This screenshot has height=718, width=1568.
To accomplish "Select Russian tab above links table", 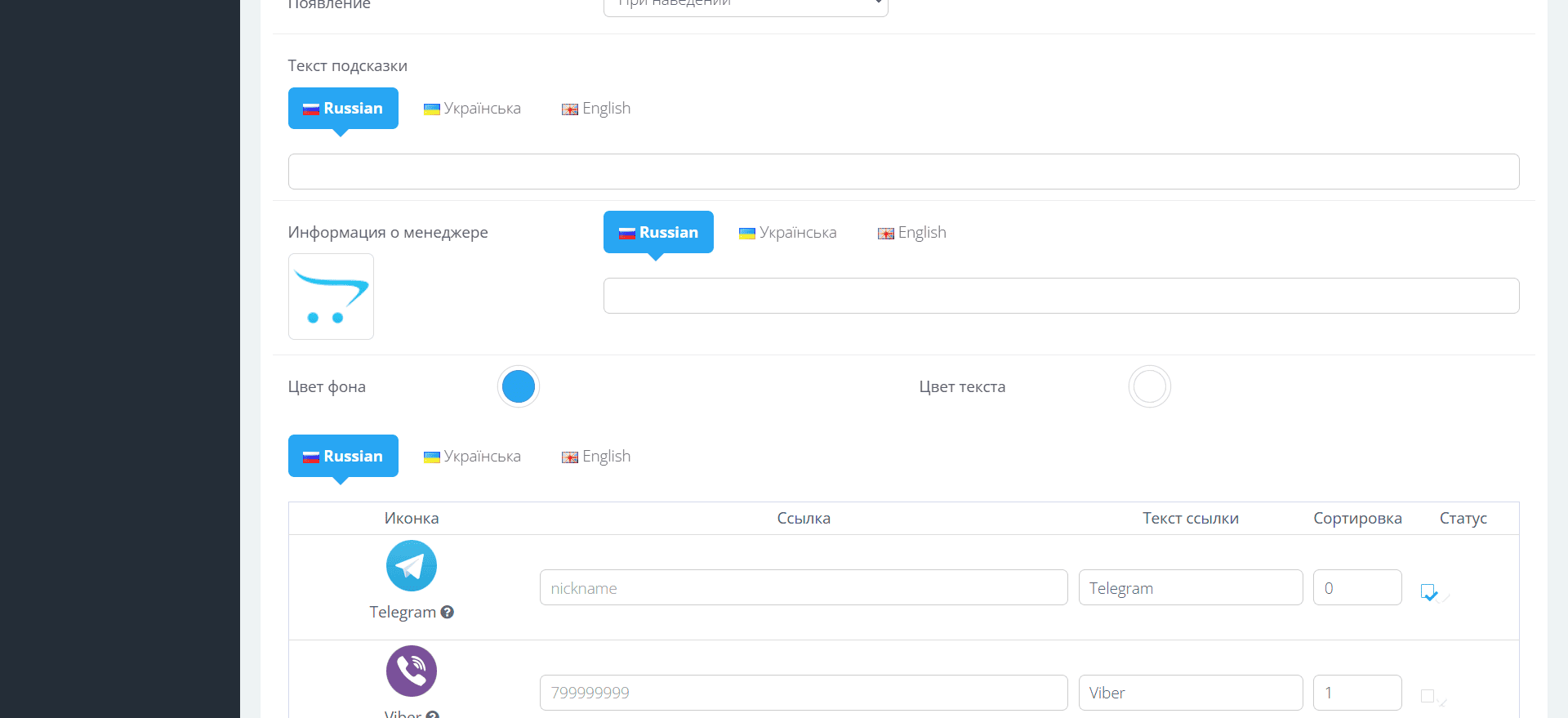I will (343, 456).
